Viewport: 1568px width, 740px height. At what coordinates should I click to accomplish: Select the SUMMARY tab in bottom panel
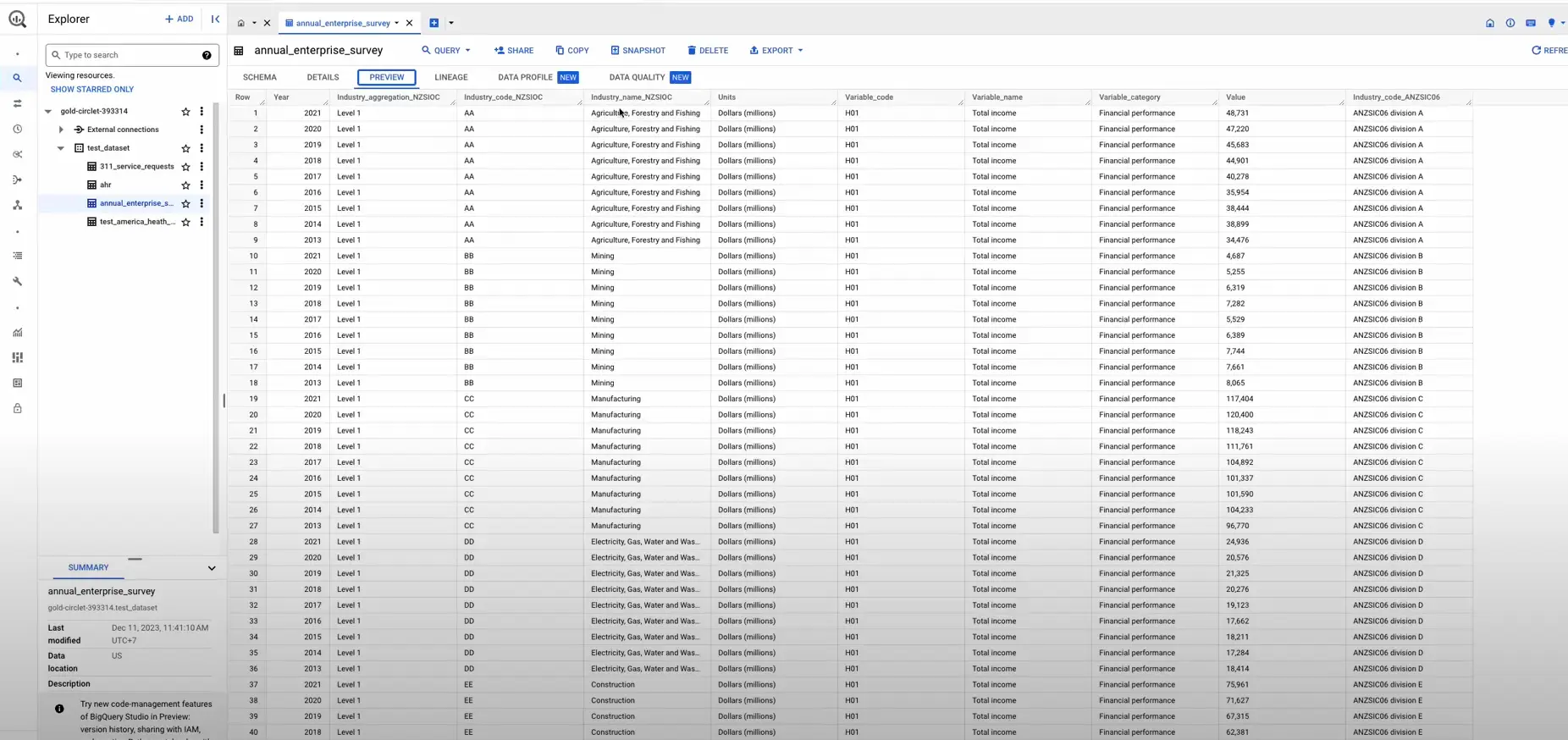tap(89, 567)
